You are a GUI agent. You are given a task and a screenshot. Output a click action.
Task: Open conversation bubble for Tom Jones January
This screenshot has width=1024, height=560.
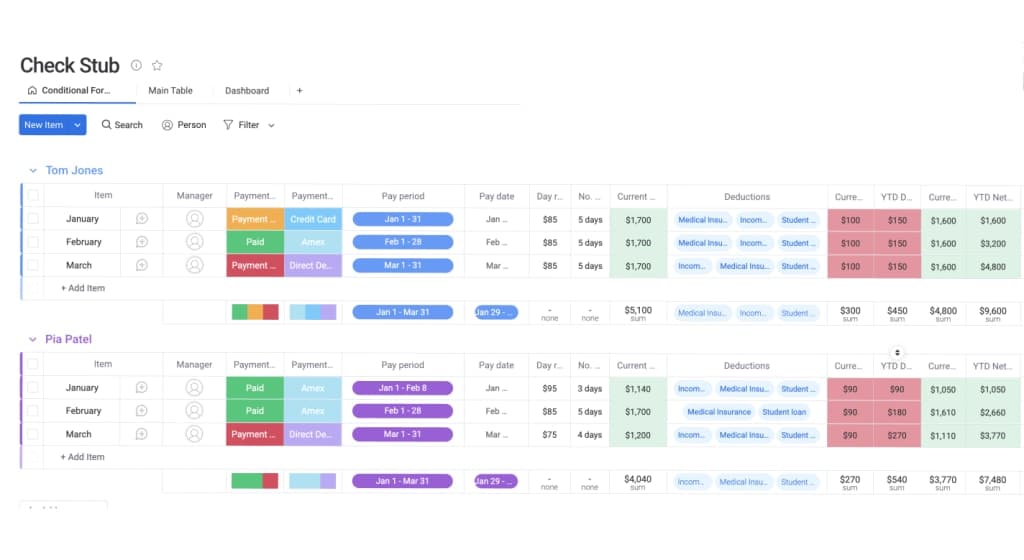pos(142,219)
